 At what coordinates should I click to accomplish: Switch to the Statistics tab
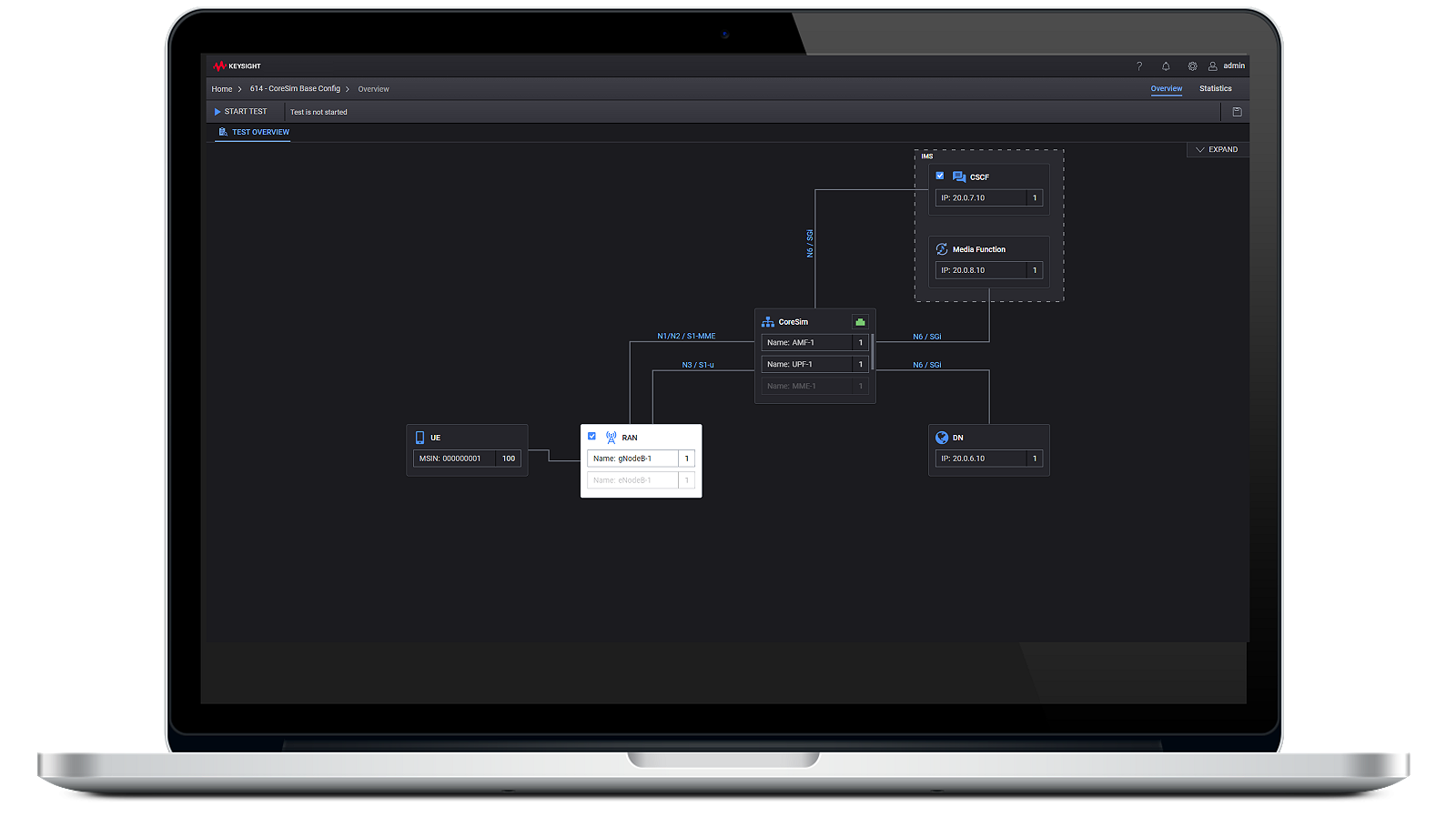(1215, 88)
